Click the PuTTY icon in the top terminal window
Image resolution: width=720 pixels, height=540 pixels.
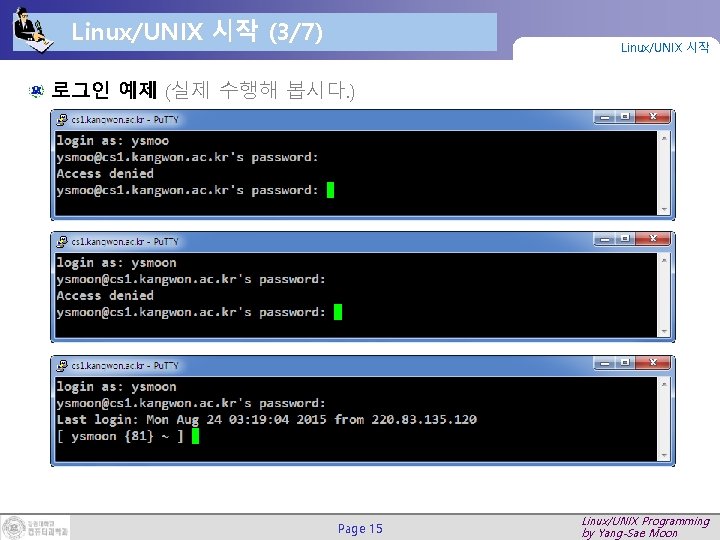(62, 120)
